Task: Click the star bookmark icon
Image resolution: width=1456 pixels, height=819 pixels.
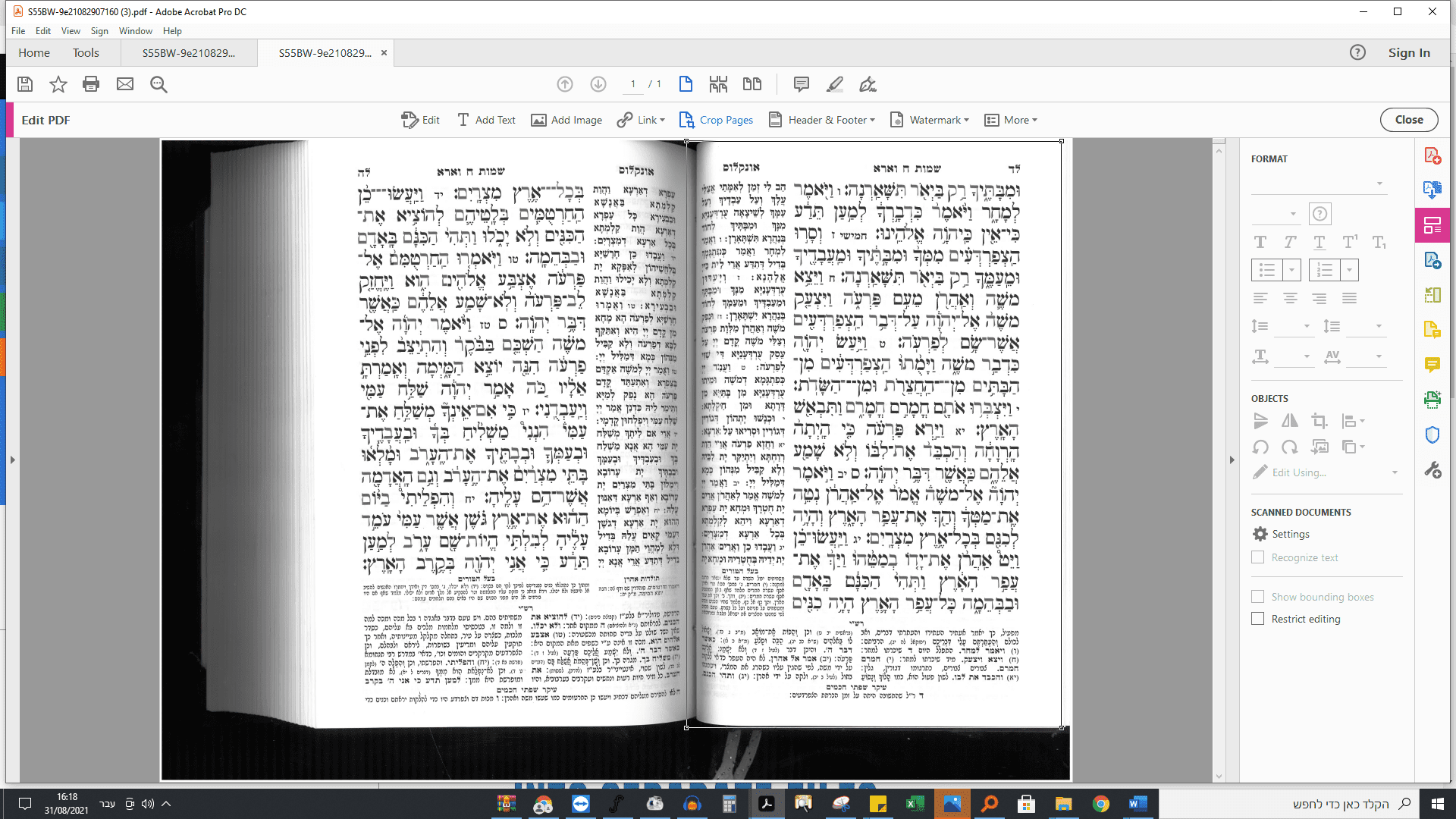Action: tap(58, 84)
